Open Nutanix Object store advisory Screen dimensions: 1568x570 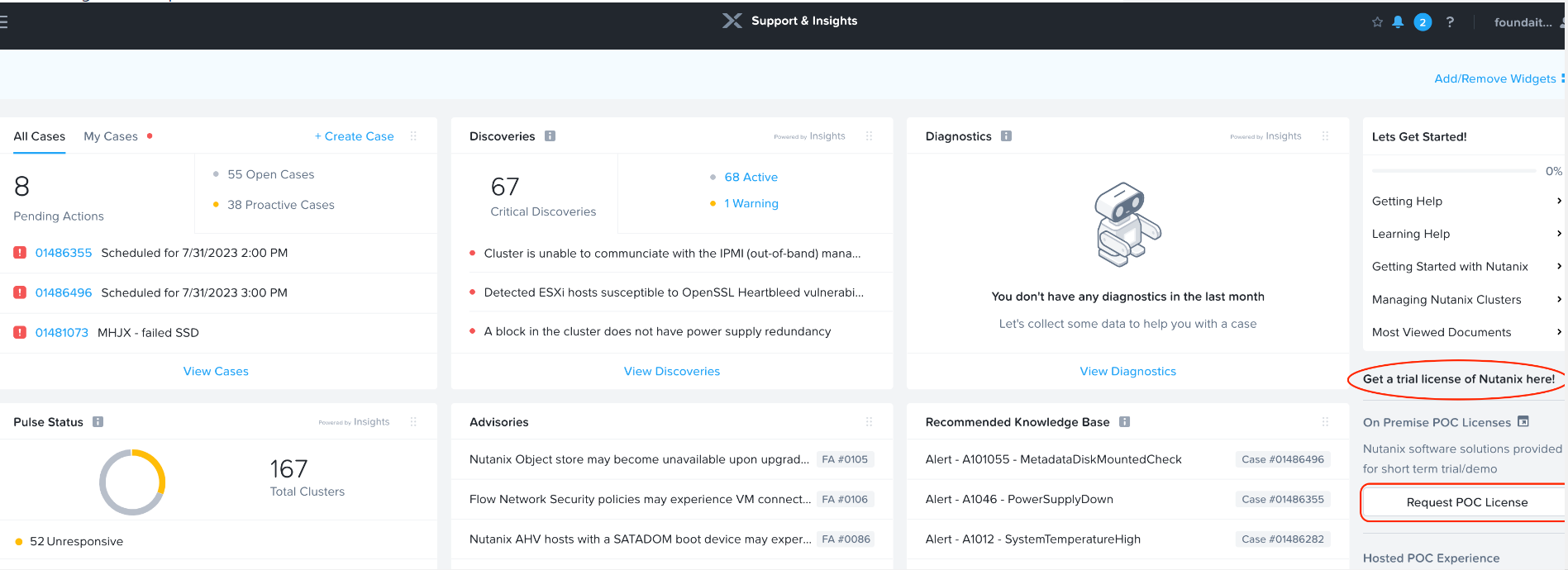tap(639, 459)
